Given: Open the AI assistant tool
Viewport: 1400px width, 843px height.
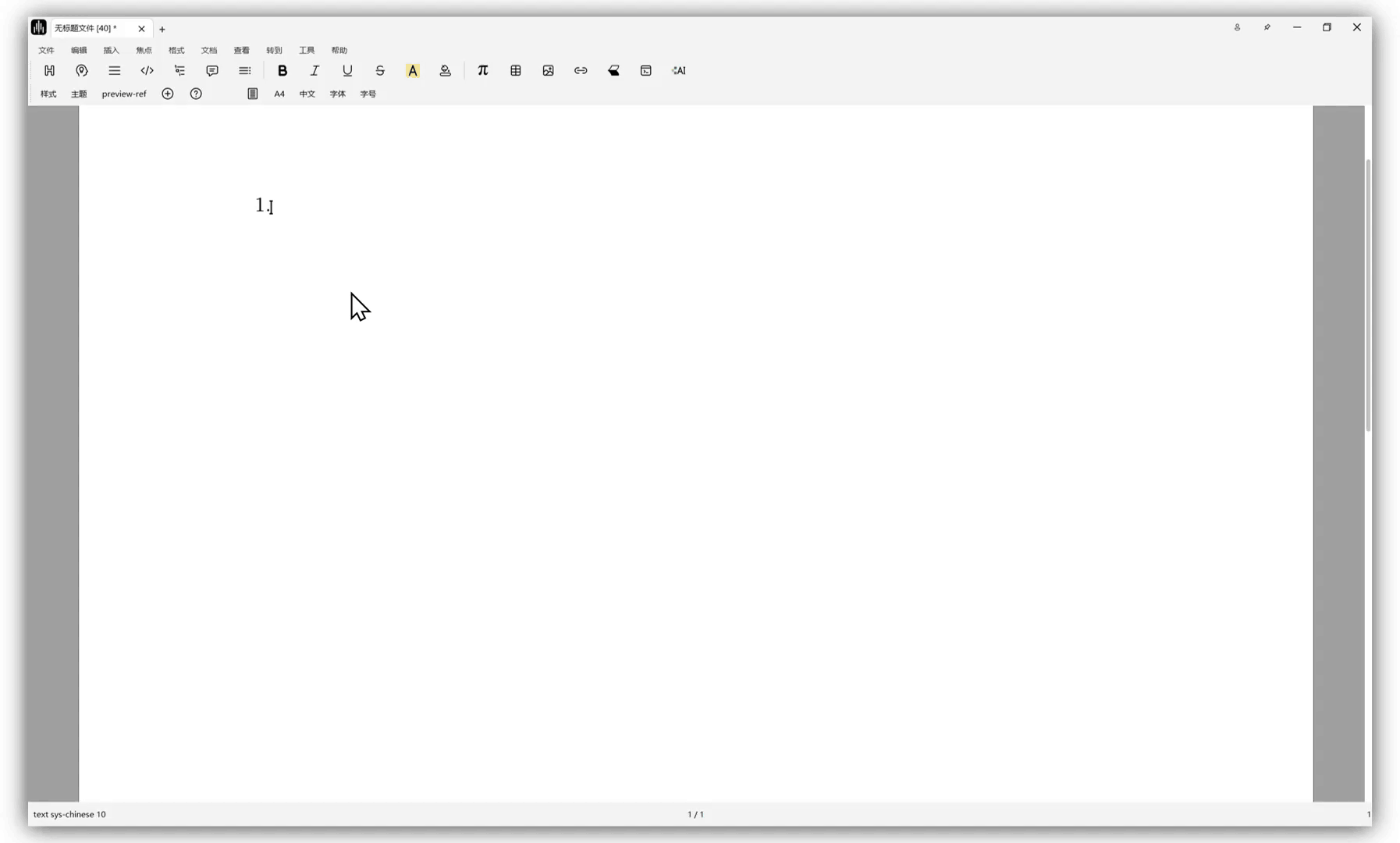Looking at the screenshot, I should coord(678,70).
